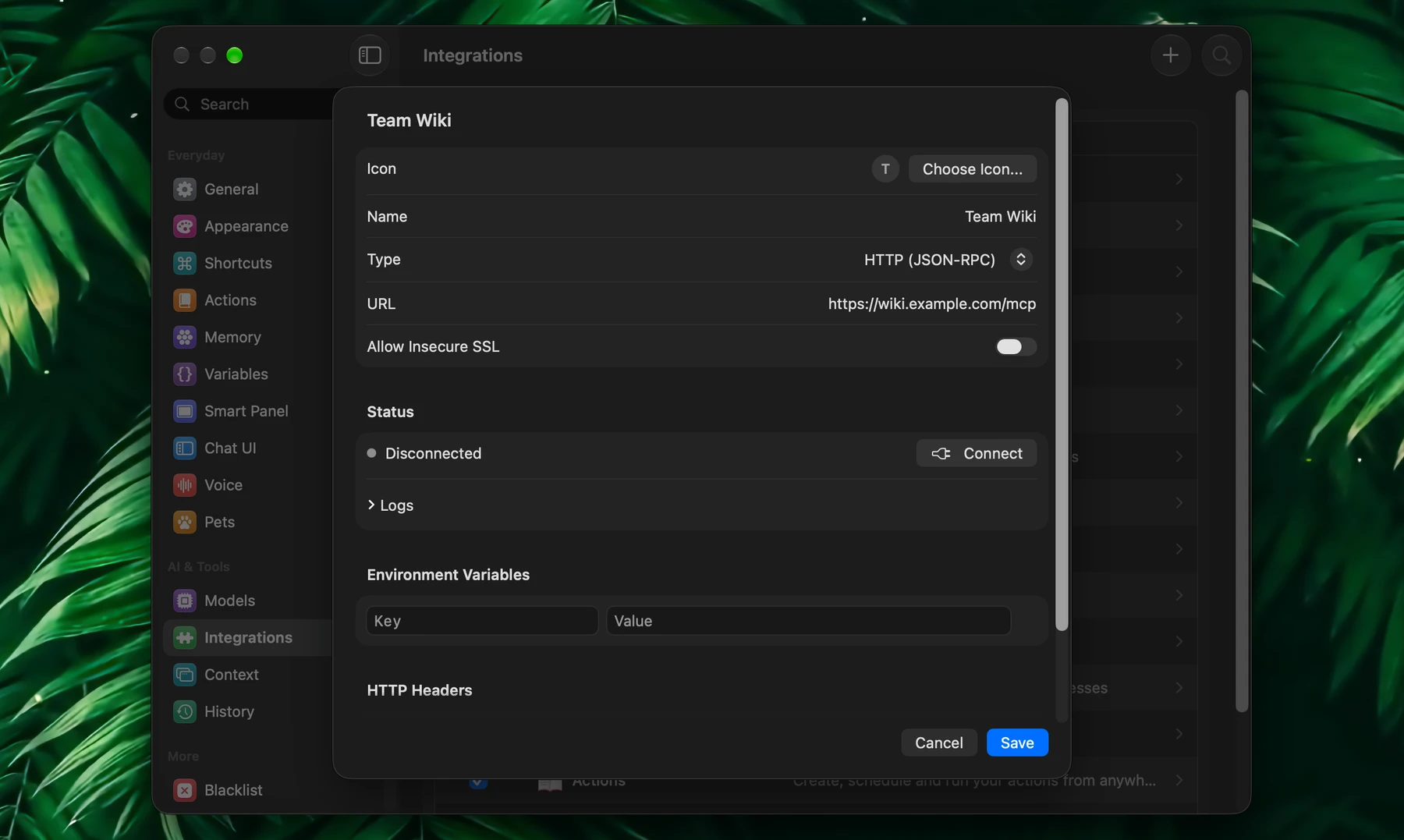Click the environment variable Key field
The height and width of the screenshot is (840, 1404).
click(x=482, y=621)
